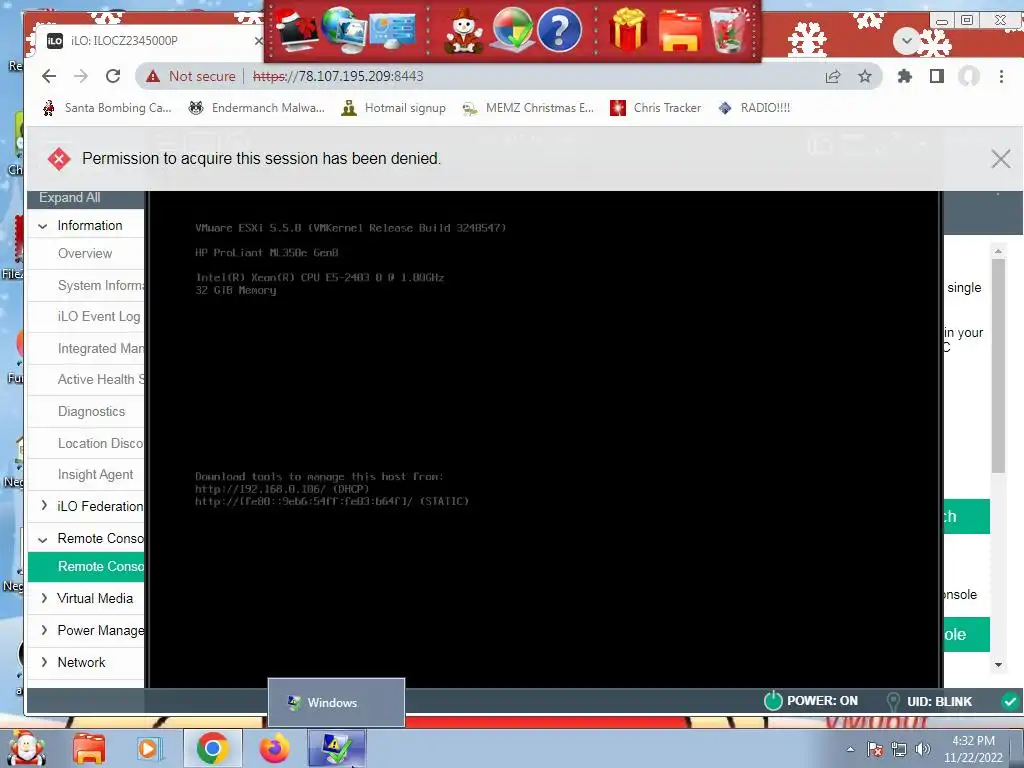The width and height of the screenshot is (1024, 768).
Task: Click the gift box dock icon
Action: pyautogui.click(x=628, y=30)
